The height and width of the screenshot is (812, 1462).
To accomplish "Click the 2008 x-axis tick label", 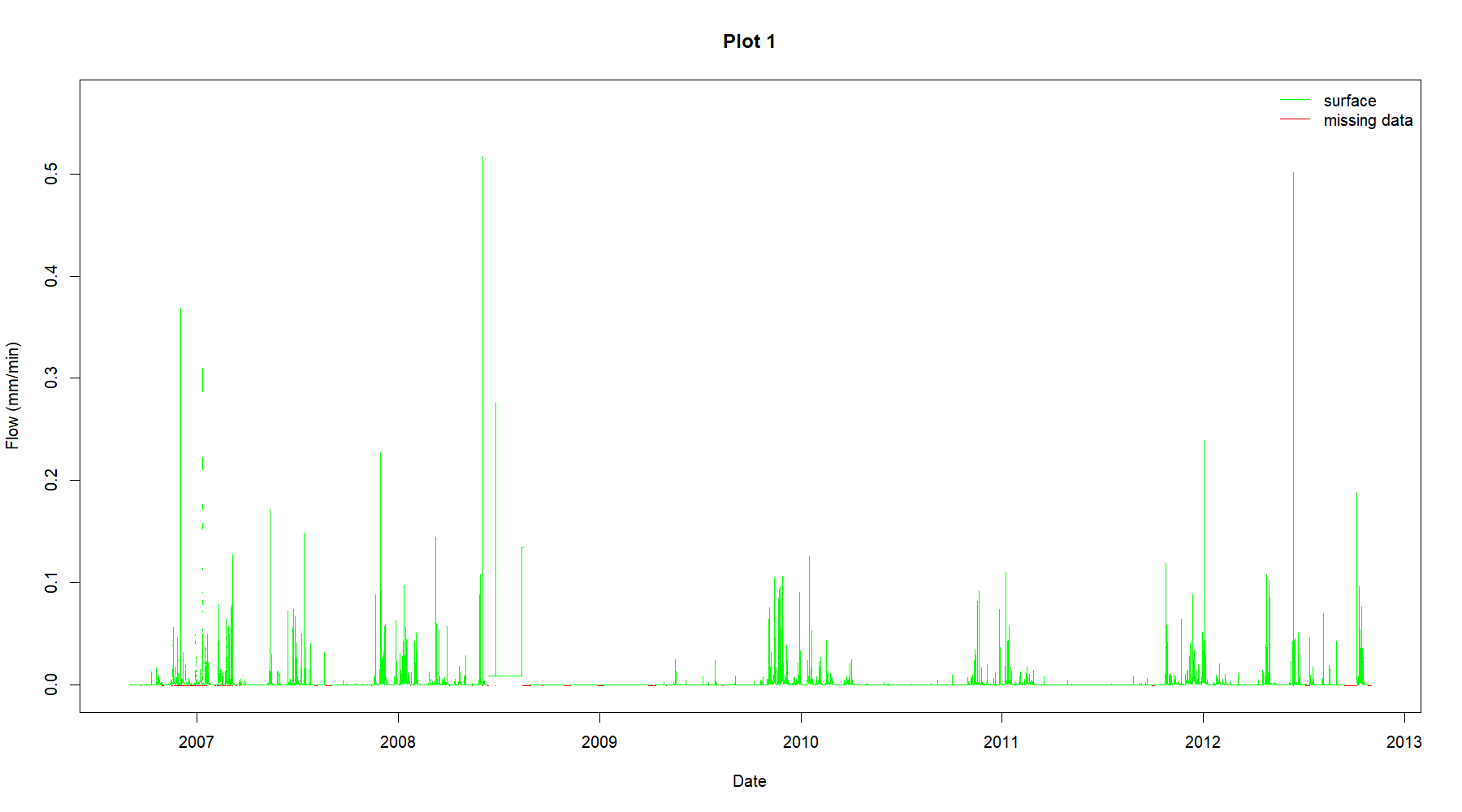I will point(398,741).
